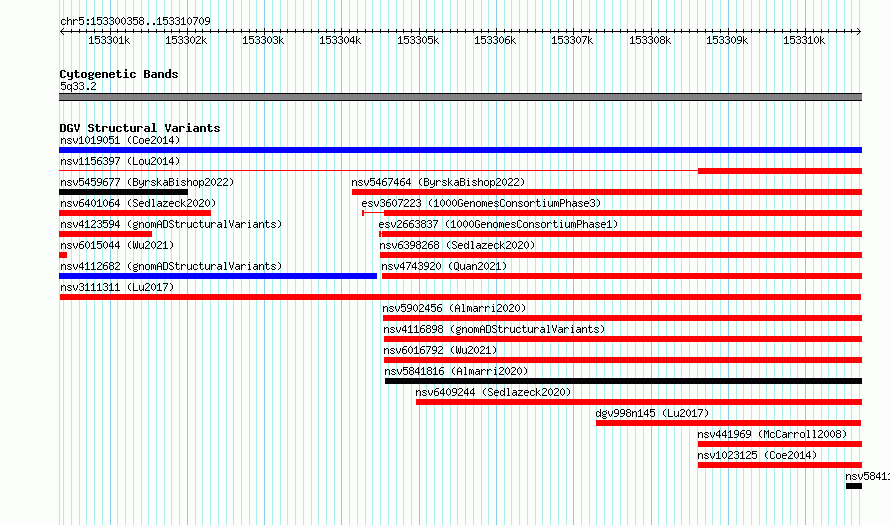This screenshot has width=890, height=525.
Task: Click chr5:153300358..153310709 coordinate label
Action: pyautogui.click(x=135, y=21)
